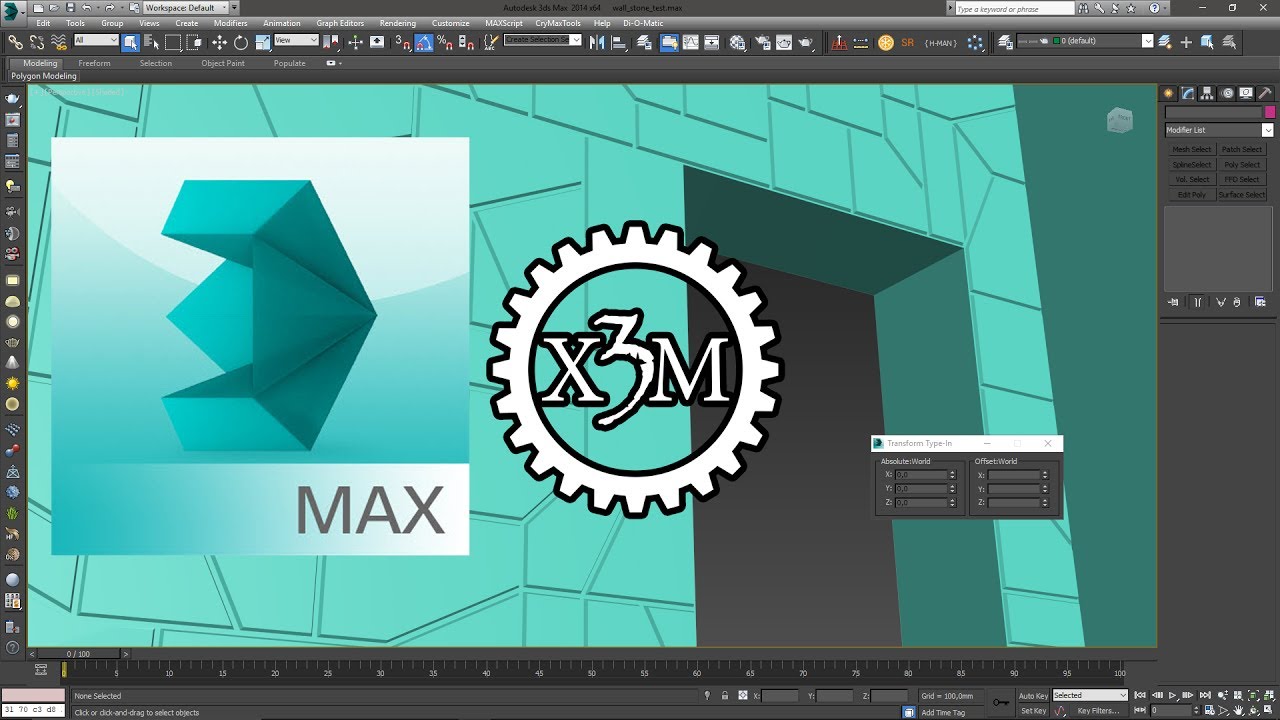Toggle Window/Crossing selection mode
The width and height of the screenshot is (1280, 720).
195,42
